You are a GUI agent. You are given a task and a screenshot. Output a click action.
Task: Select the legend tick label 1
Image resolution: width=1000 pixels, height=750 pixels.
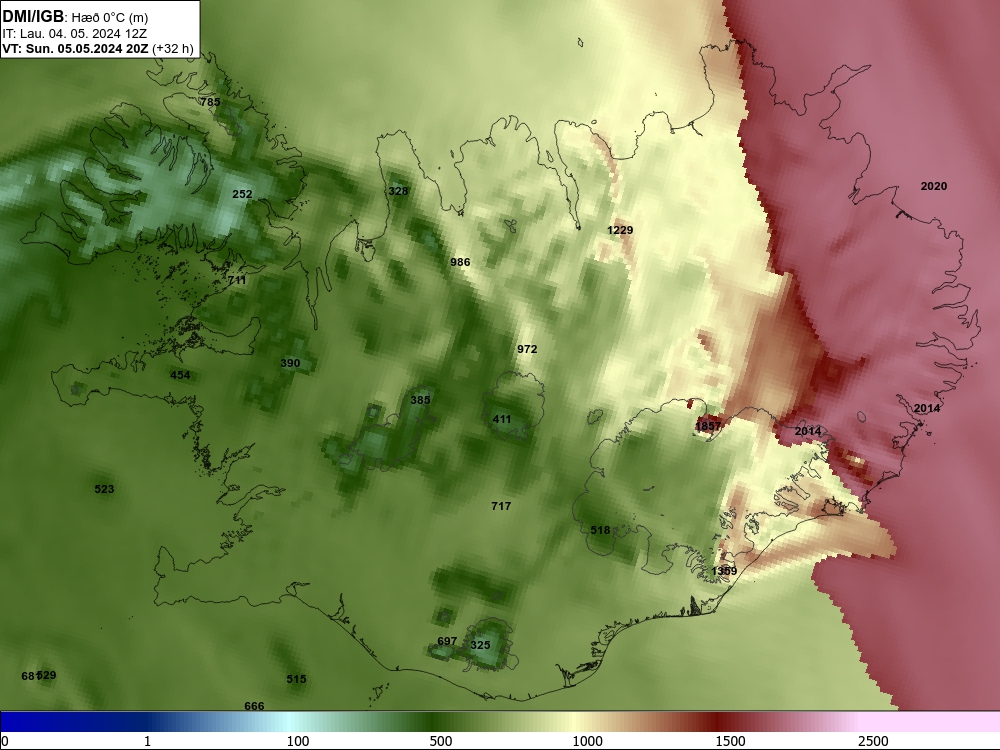tap(147, 741)
